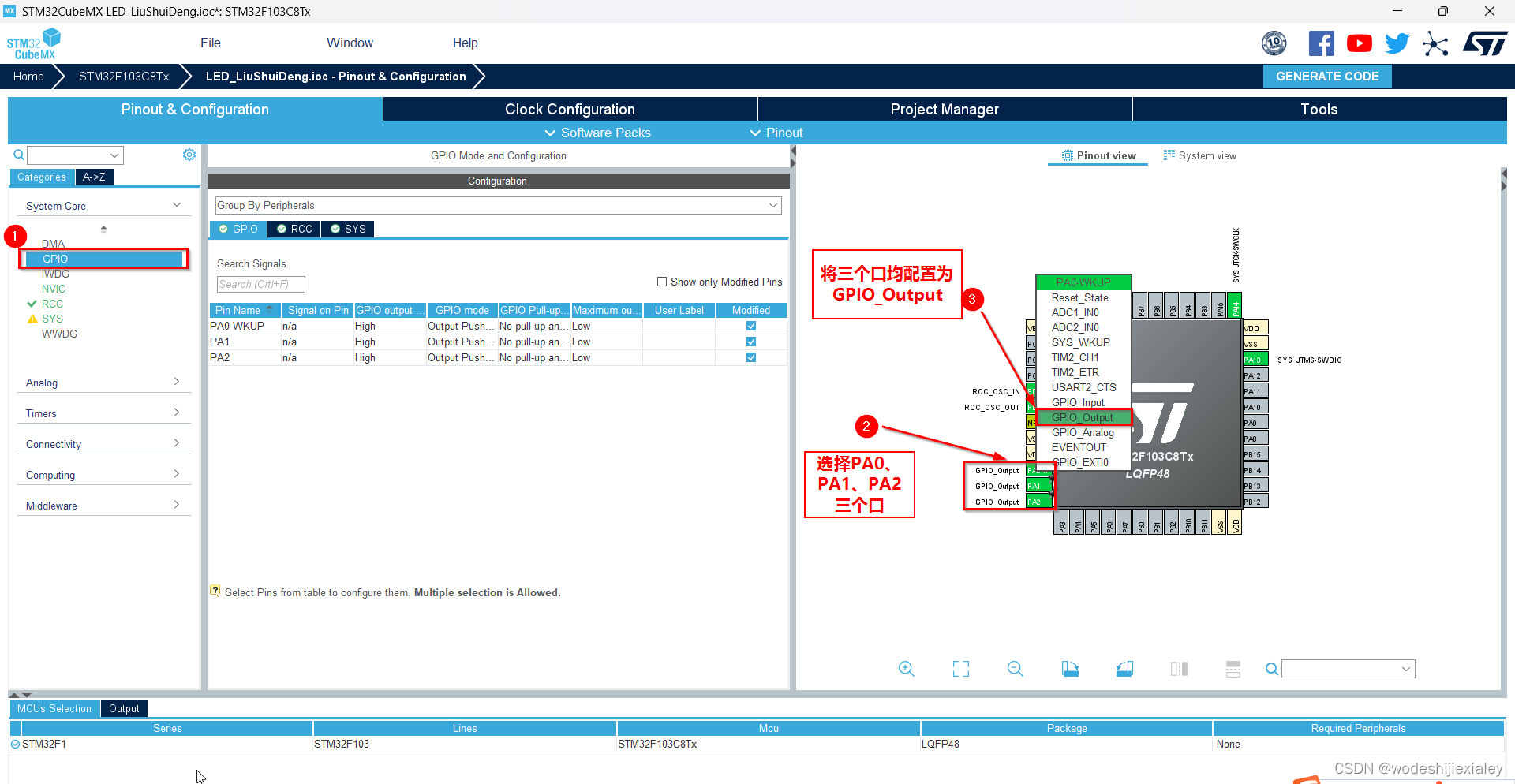The image size is (1515, 784).
Task: Click the left panel search magnifier
Action: pyautogui.click(x=19, y=155)
